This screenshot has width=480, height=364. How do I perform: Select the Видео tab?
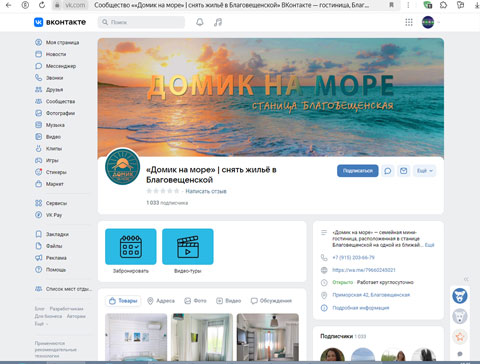point(229,301)
